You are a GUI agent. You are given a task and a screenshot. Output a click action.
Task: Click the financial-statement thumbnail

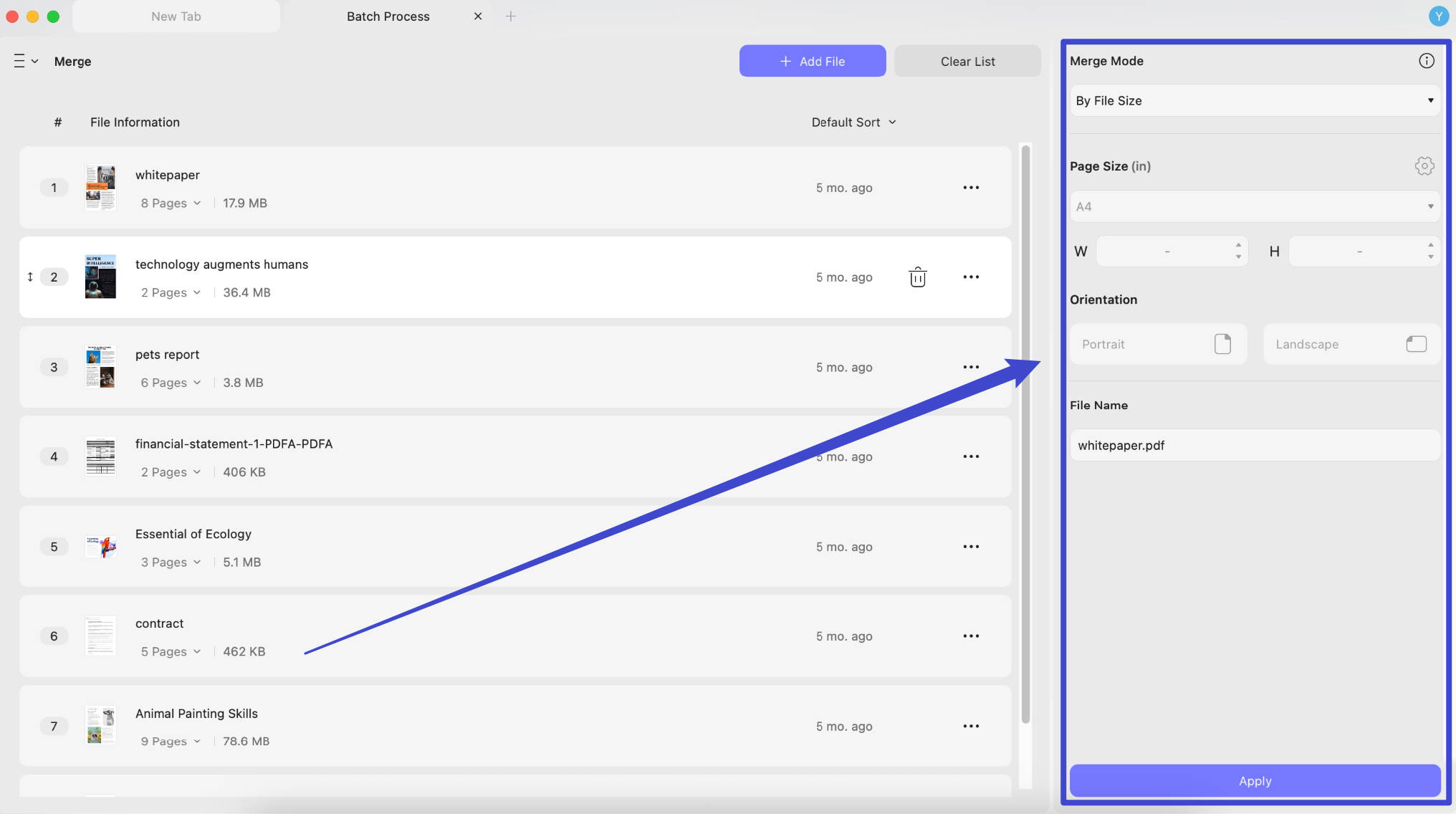point(100,456)
